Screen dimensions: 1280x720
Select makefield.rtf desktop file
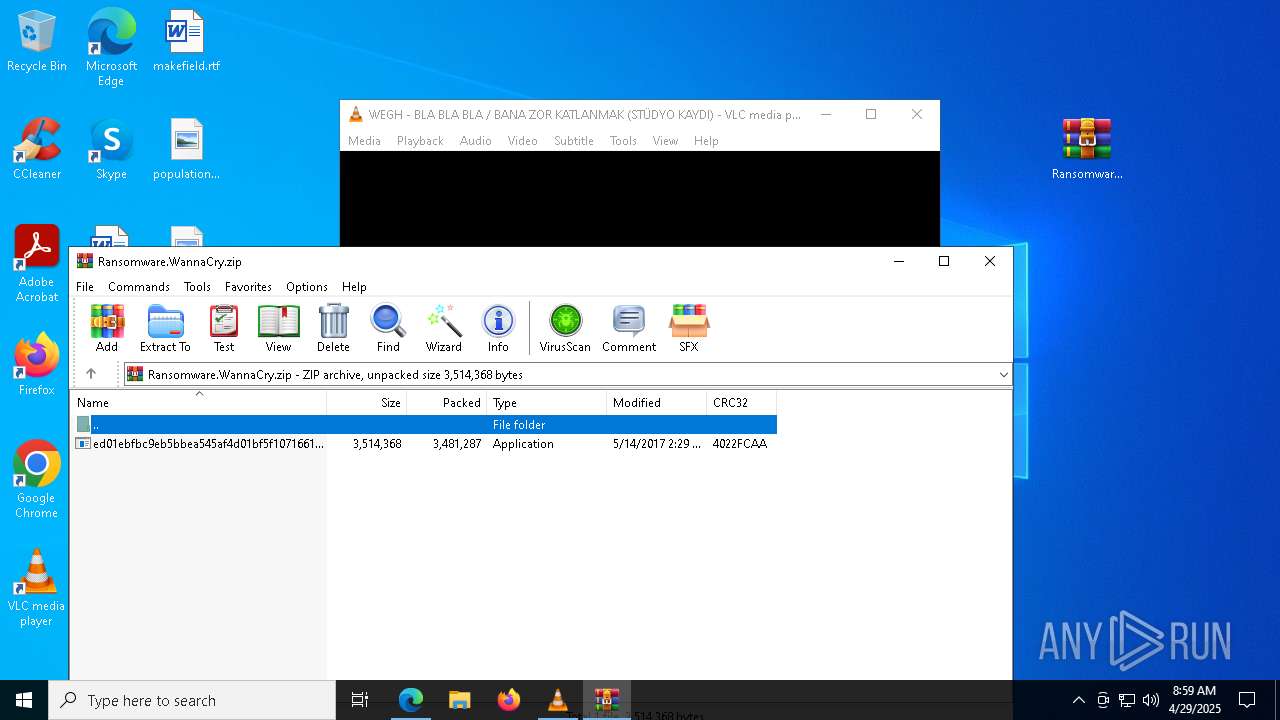(186, 41)
